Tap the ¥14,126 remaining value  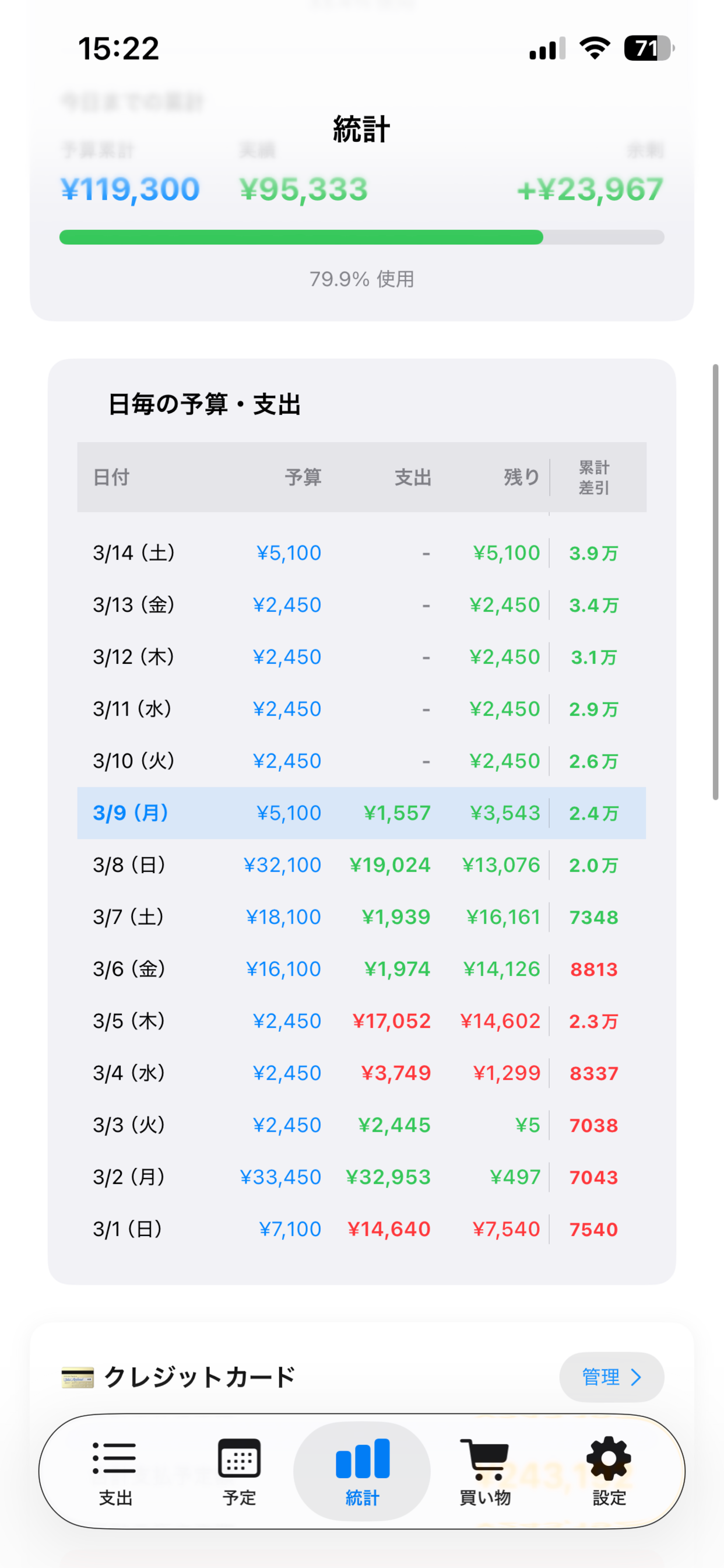[501, 969]
